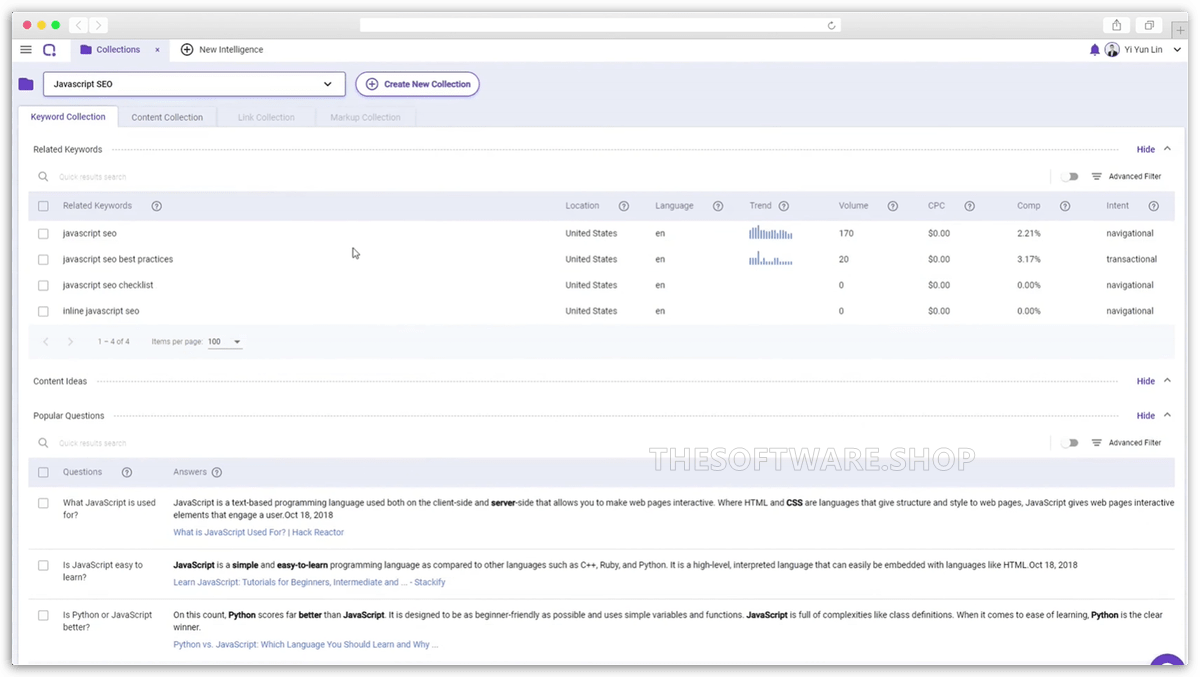The width and height of the screenshot is (1200, 677).
Task: Check 'Is JavaScript easy to learn?' question
Action: [x=43, y=565]
